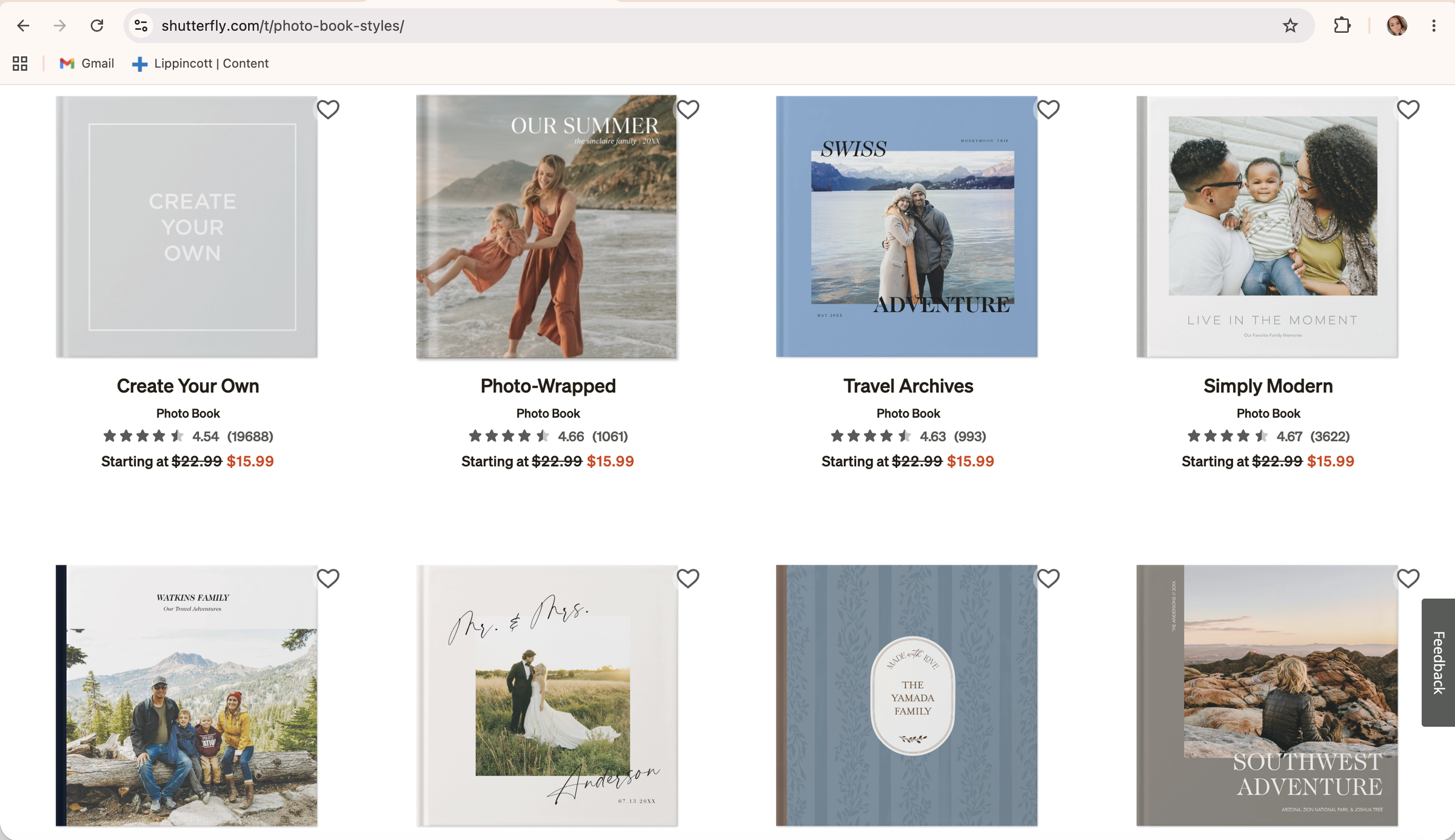Select the Live in the Moment cover thumbnail
This screenshot has width=1455, height=840.
click(1267, 227)
